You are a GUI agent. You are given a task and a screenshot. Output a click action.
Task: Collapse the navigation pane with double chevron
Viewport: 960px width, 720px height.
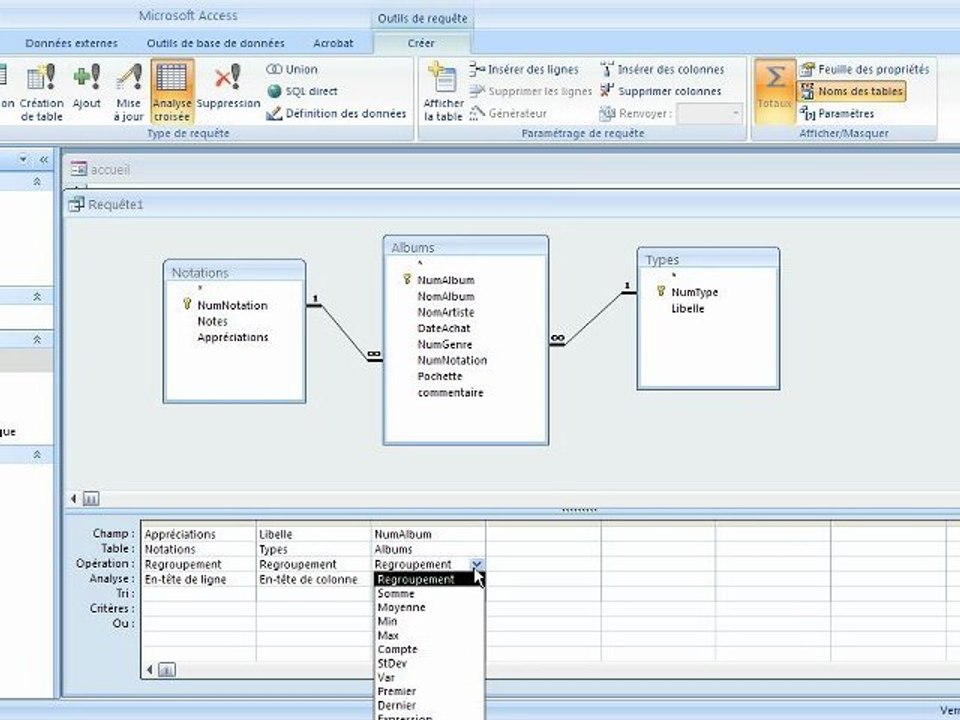click(43, 160)
